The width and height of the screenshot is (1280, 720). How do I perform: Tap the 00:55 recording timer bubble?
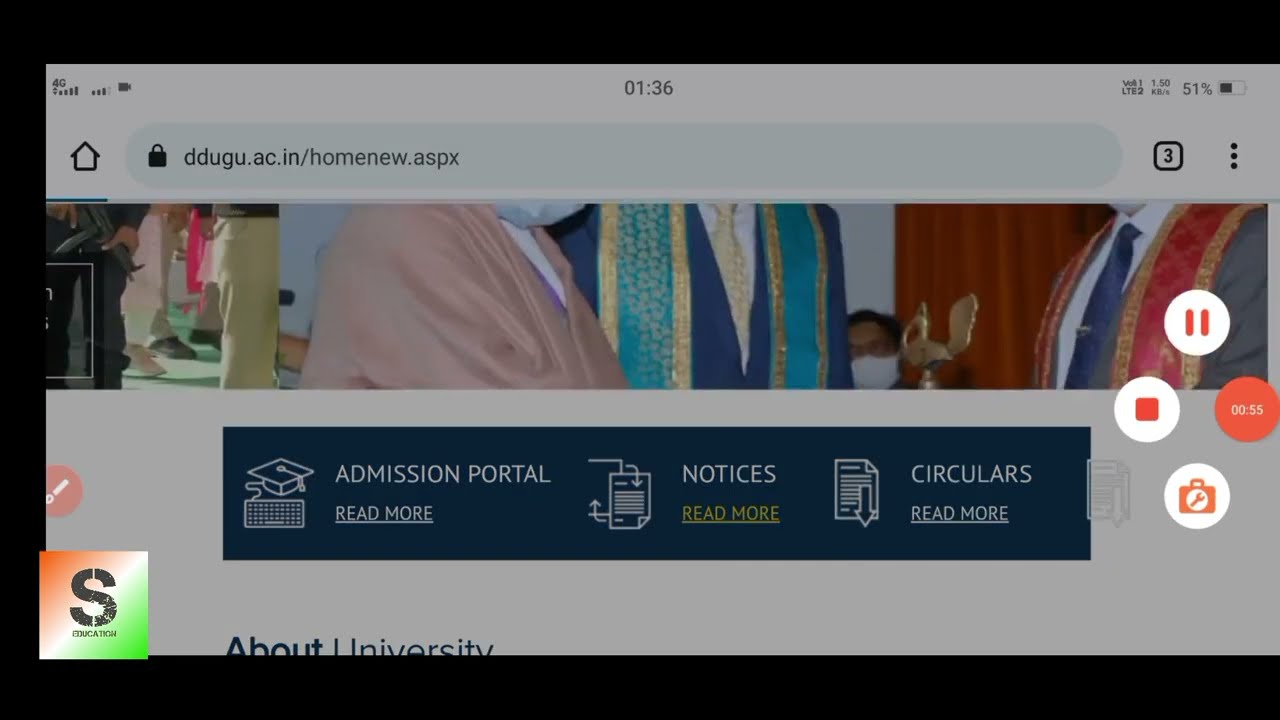point(1246,410)
